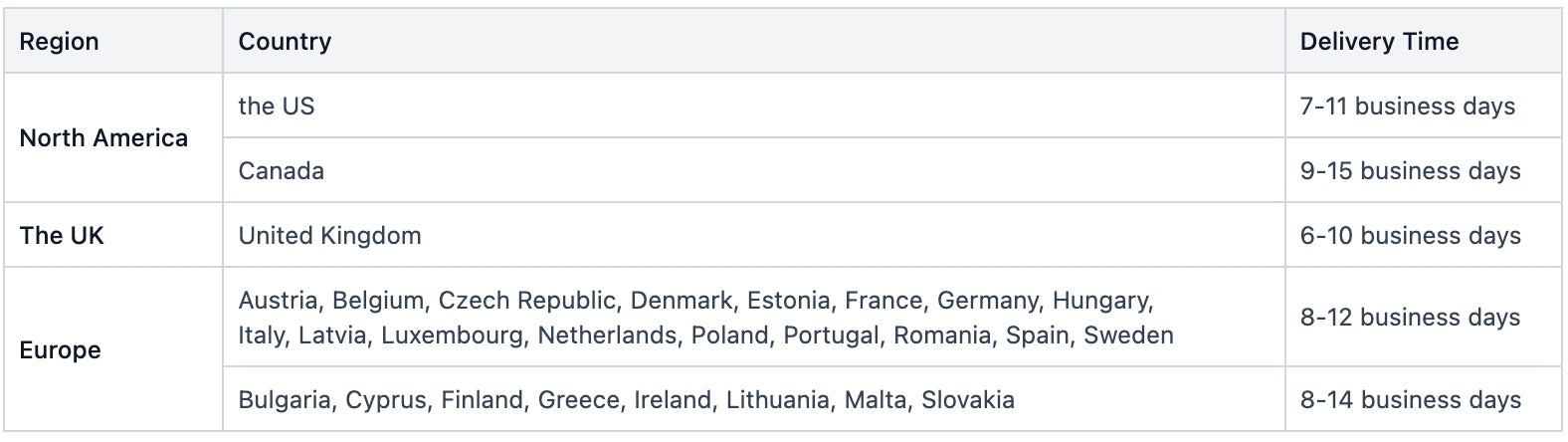The width and height of the screenshot is (1568, 442).
Task: Click the US country cell
Action: [277, 107]
